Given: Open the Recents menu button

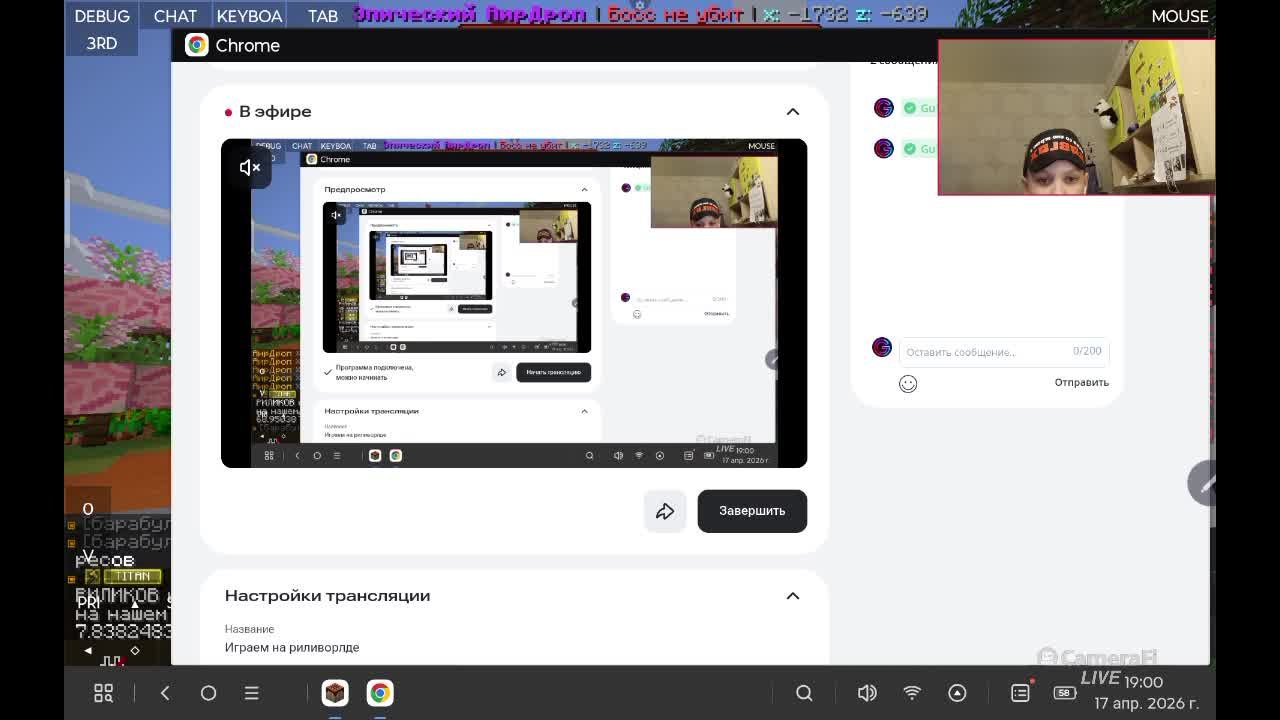Looking at the screenshot, I should coord(252,693).
